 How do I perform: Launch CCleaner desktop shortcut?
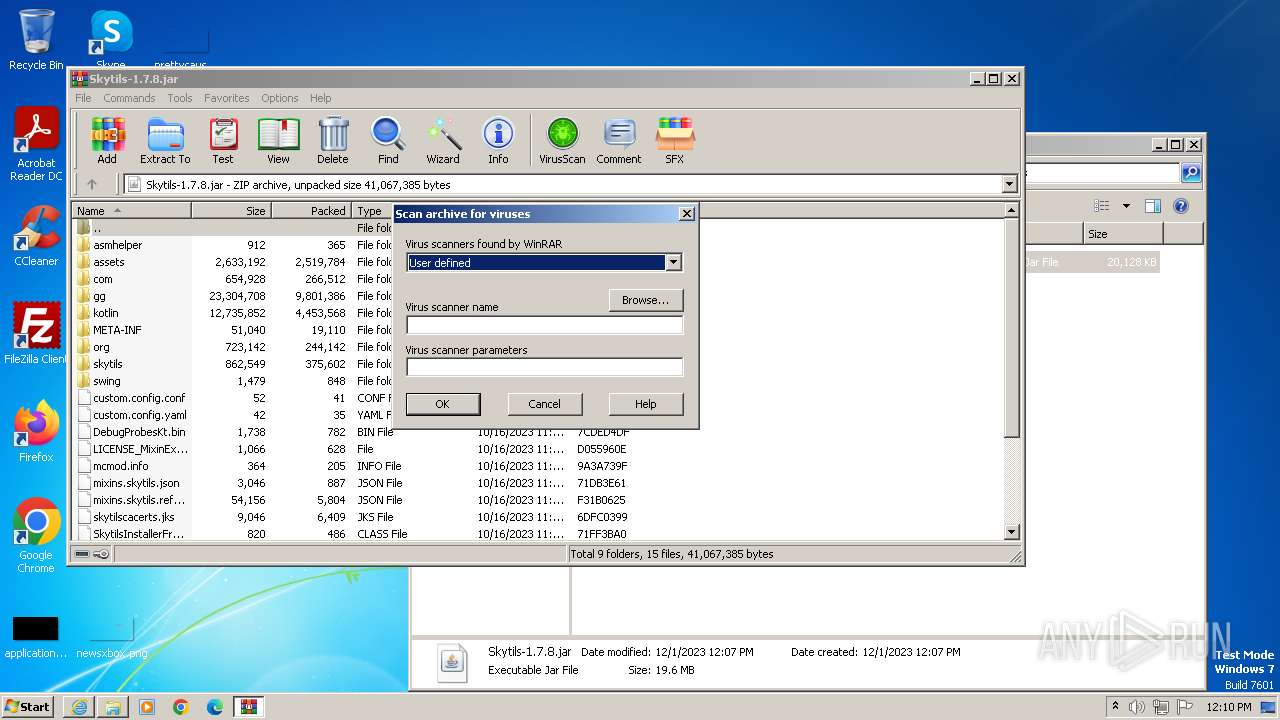36,236
